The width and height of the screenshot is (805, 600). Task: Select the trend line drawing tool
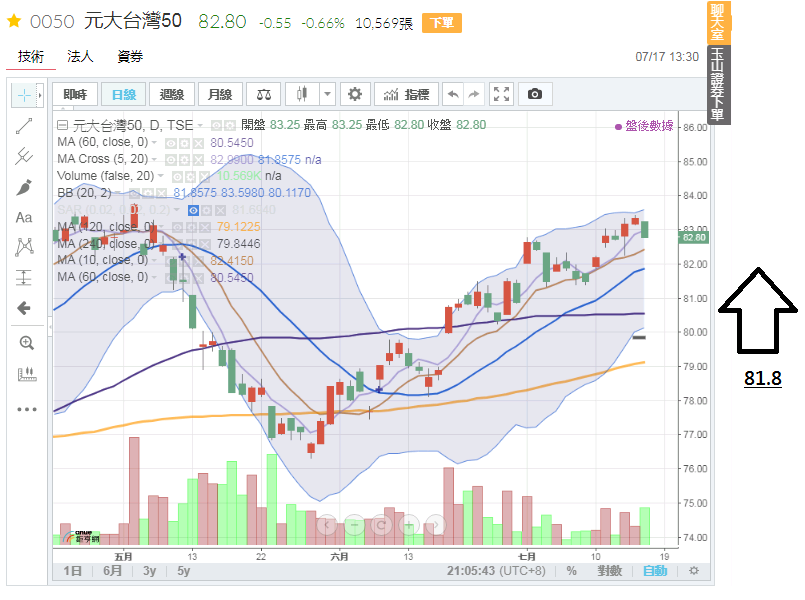[x=24, y=126]
